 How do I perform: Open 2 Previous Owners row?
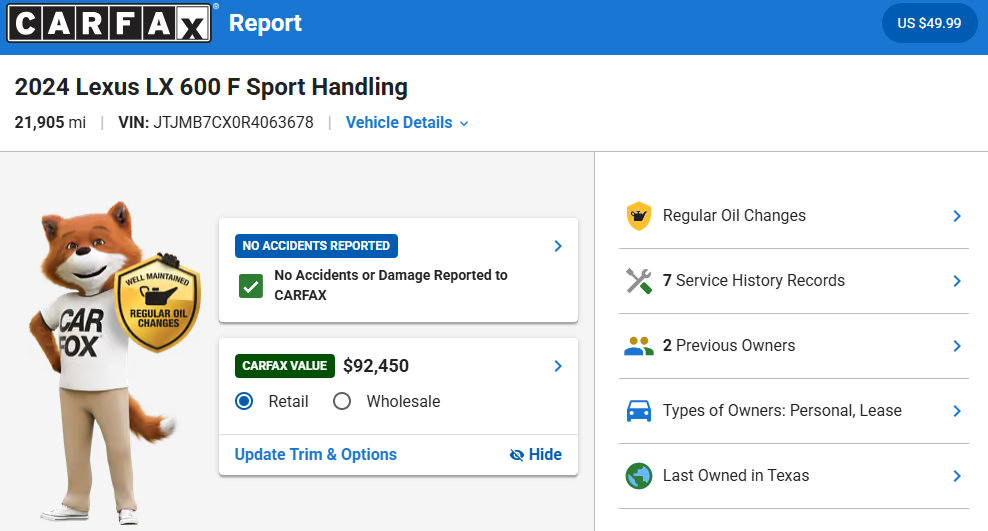(x=794, y=346)
